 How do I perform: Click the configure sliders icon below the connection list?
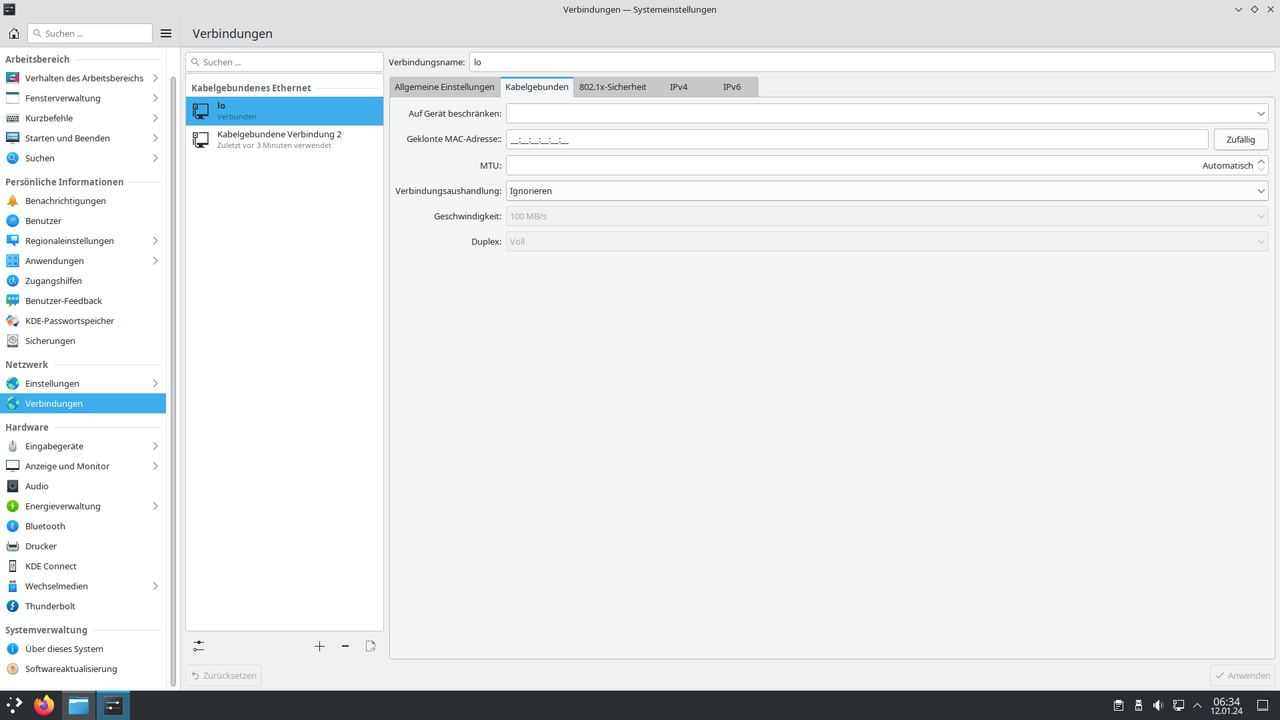coord(198,646)
